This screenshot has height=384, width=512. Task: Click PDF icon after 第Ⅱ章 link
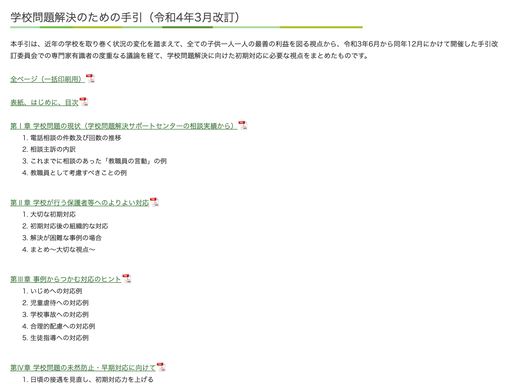pos(154,202)
